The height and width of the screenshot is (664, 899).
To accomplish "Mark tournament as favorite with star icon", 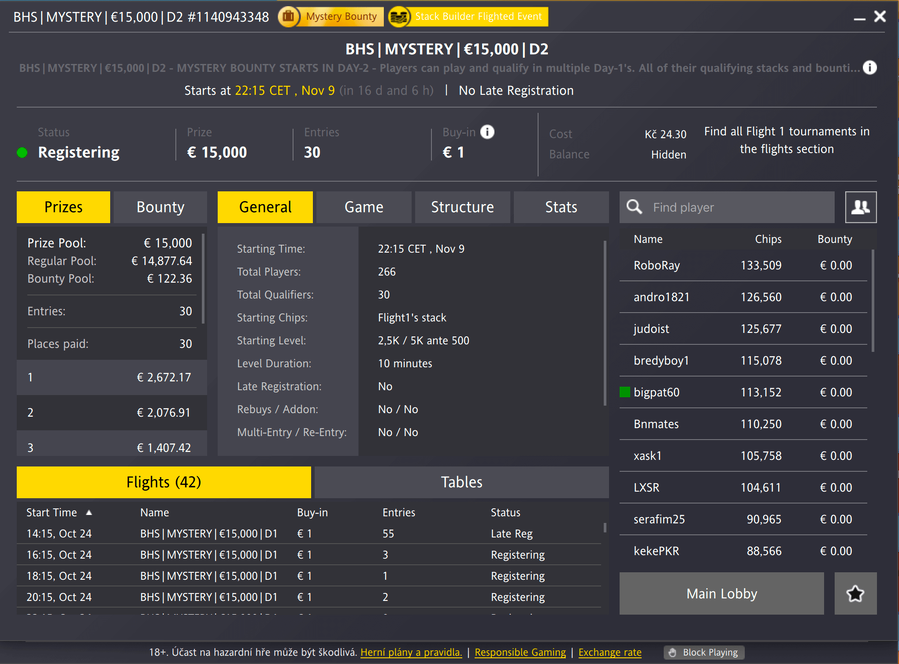I will click(x=855, y=594).
